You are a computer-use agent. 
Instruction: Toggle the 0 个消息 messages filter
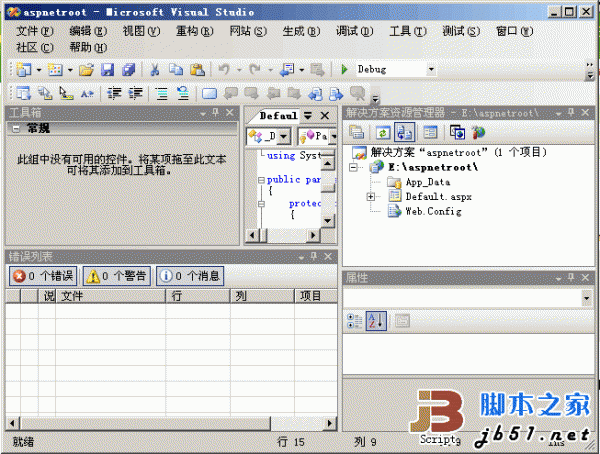[190, 276]
